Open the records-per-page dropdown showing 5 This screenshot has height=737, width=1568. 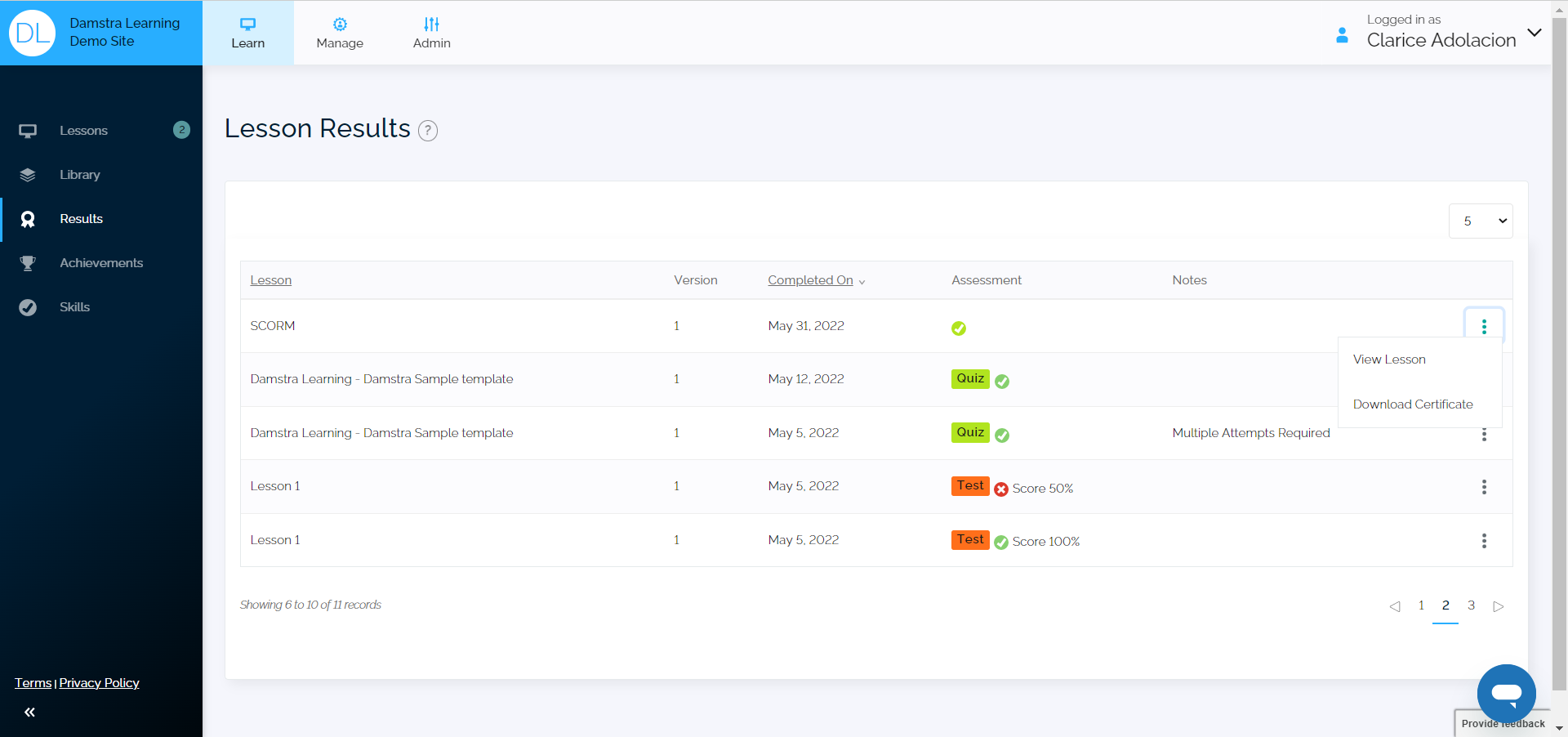pyautogui.click(x=1480, y=221)
